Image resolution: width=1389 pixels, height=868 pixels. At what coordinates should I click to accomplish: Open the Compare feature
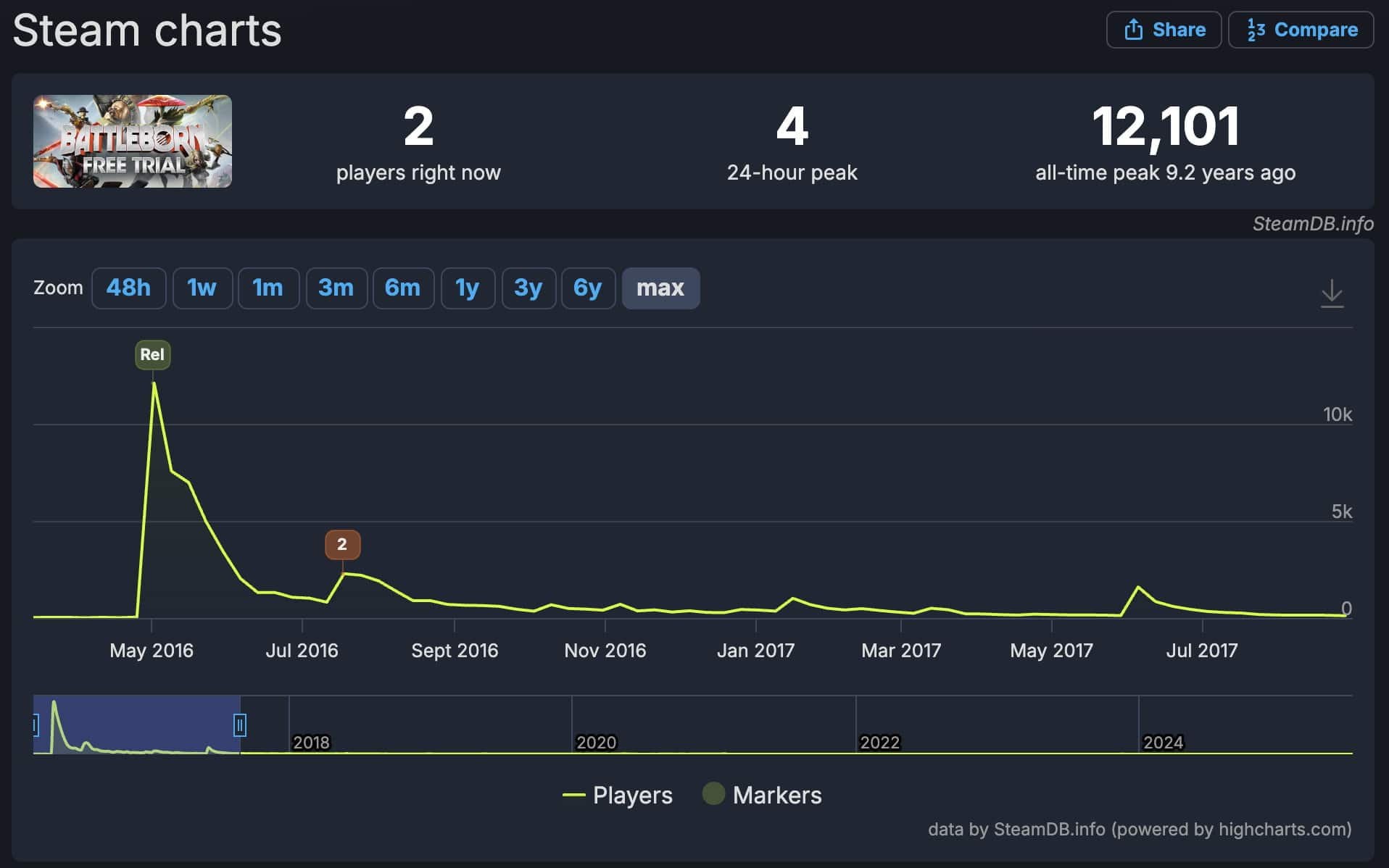(1301, 30)
